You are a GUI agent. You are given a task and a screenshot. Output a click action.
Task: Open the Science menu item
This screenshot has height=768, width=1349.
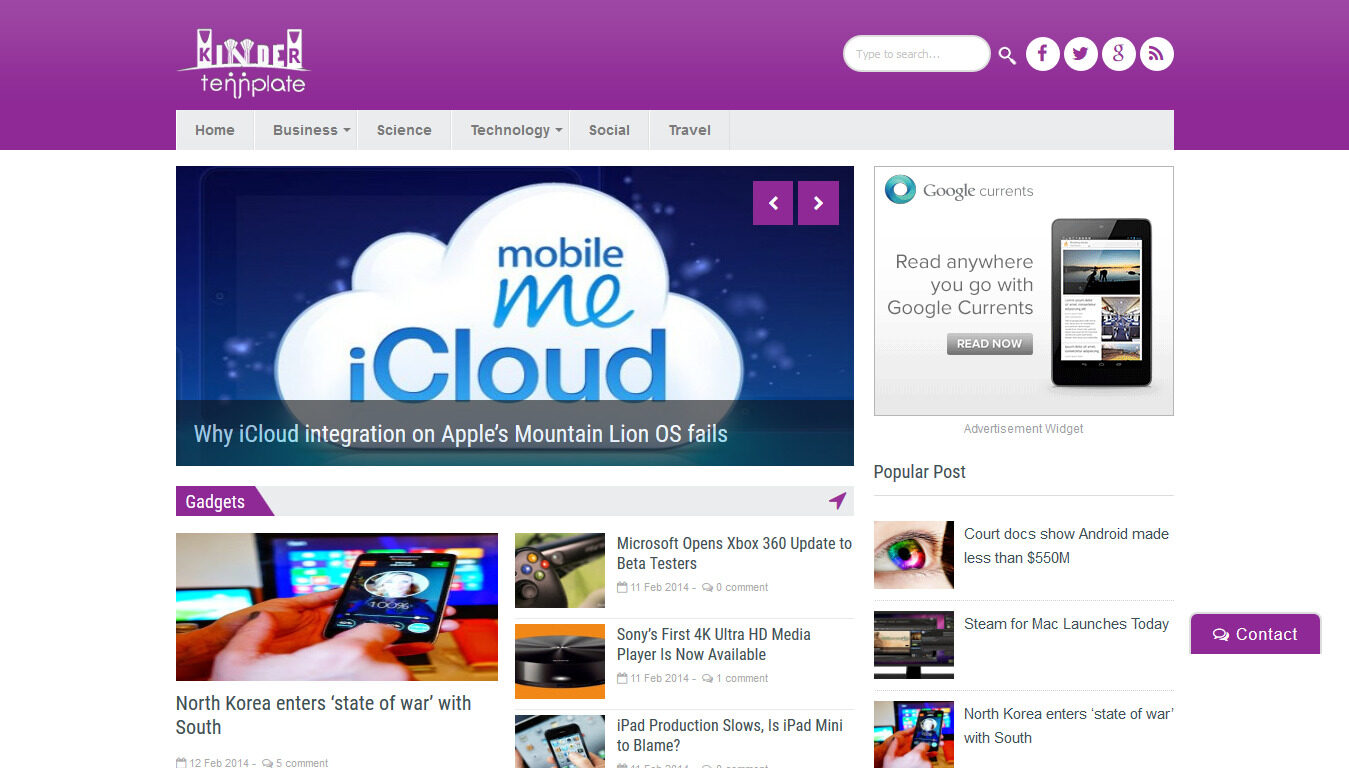click(404, 130)
